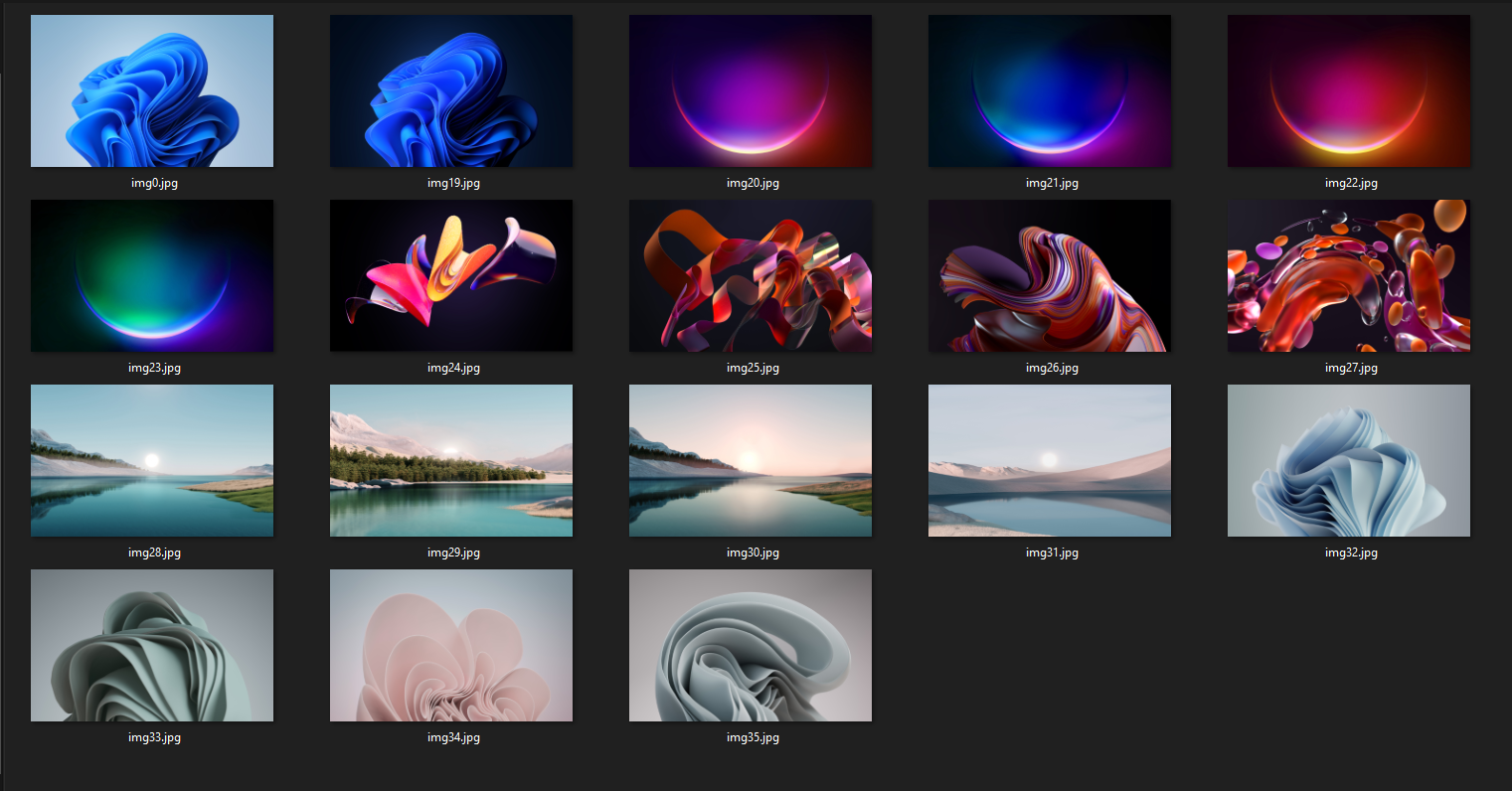Screen dimensions: 1512x791
Task: Select the img29.jpg forest lake thumbnail
Action: coord(451,460)
